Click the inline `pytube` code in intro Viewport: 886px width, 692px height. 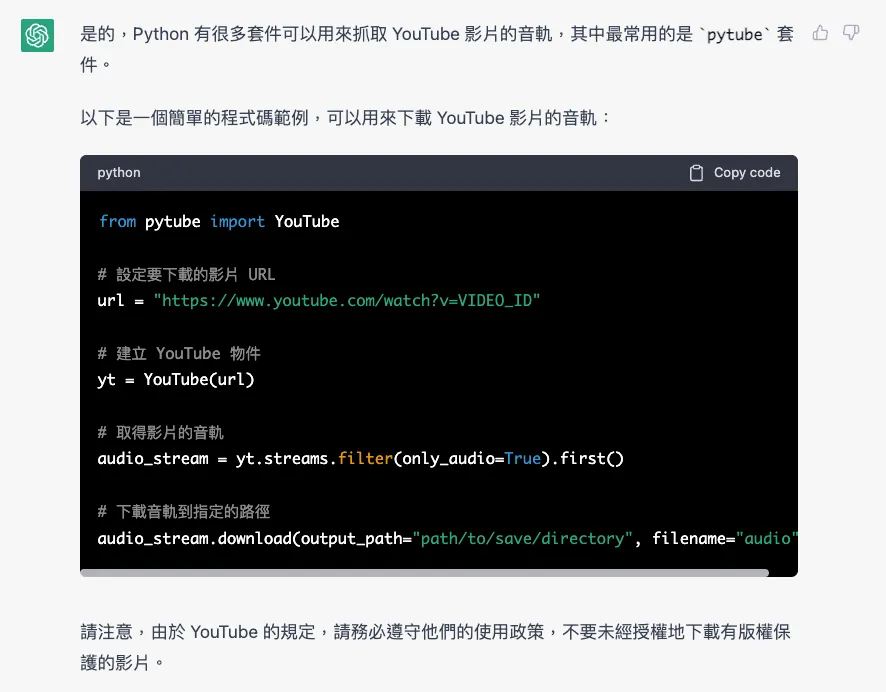click(x=735, y=34)
